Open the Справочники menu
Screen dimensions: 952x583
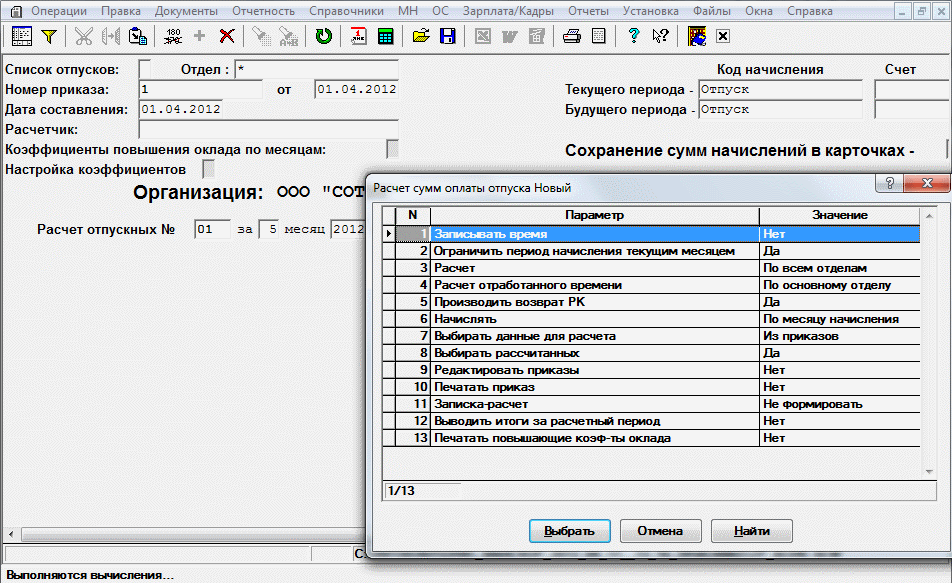click(x=347, y=11)
